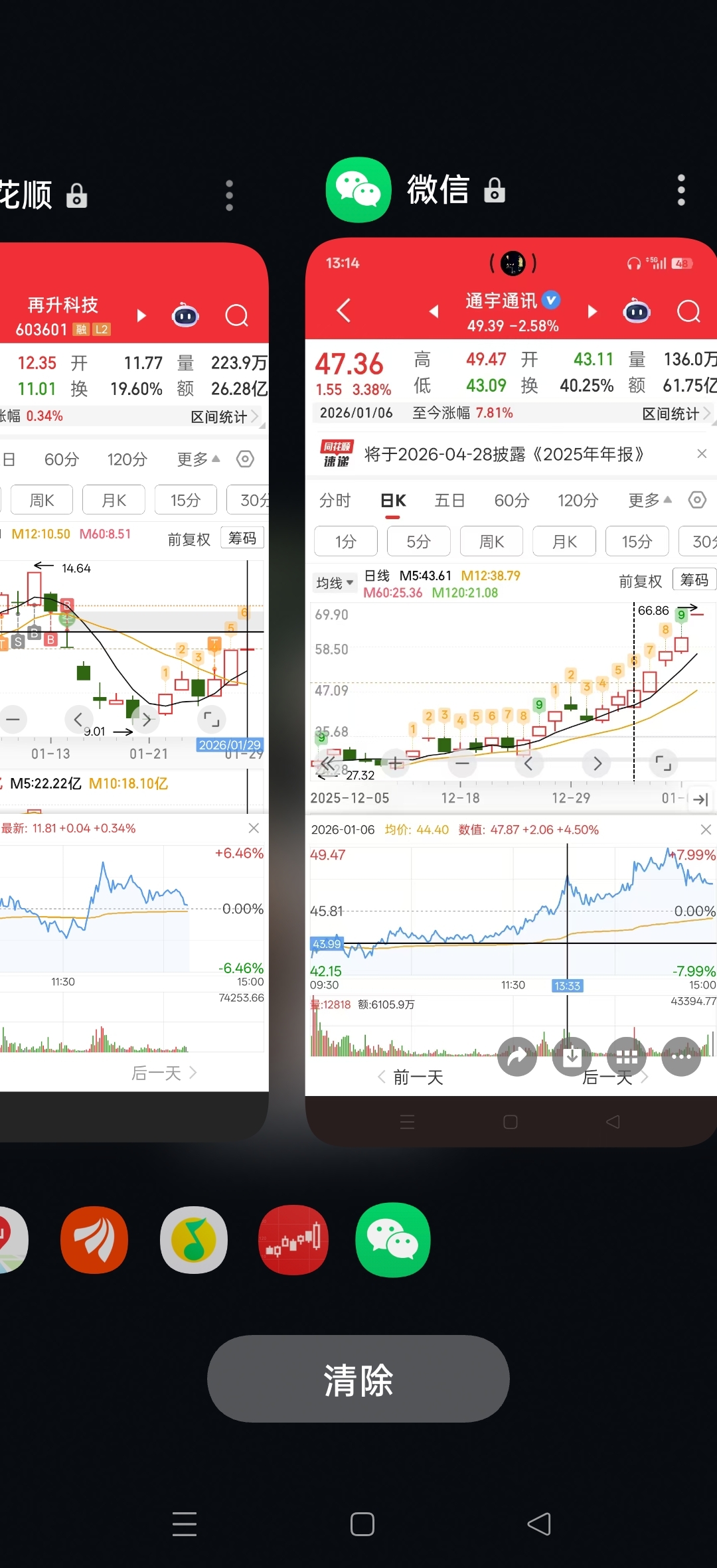The width and height of the screenshot is (717, 1568).
Task: Jump to the latest date on the chart
Action: coord(700,799)
